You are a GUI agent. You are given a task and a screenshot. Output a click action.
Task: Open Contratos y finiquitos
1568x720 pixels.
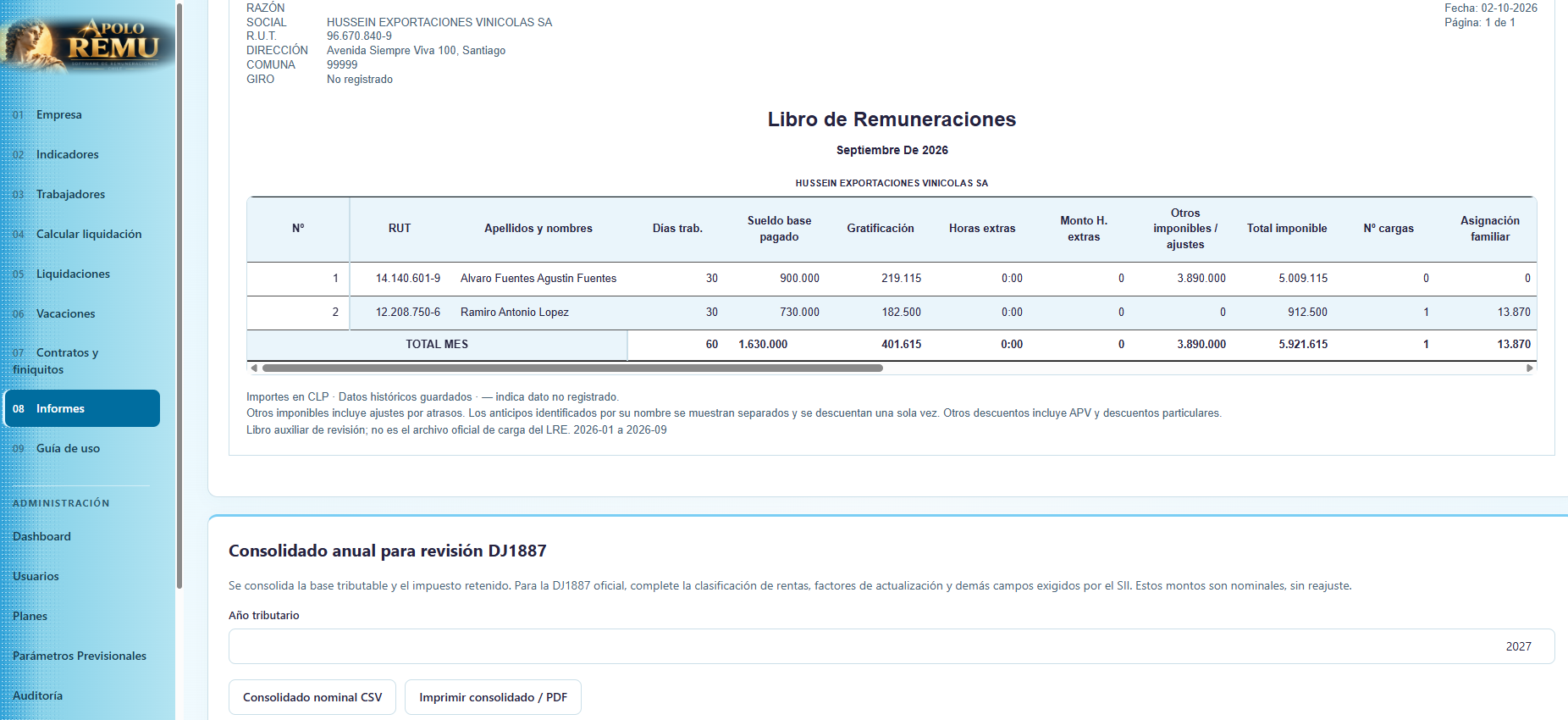[56, 361]
